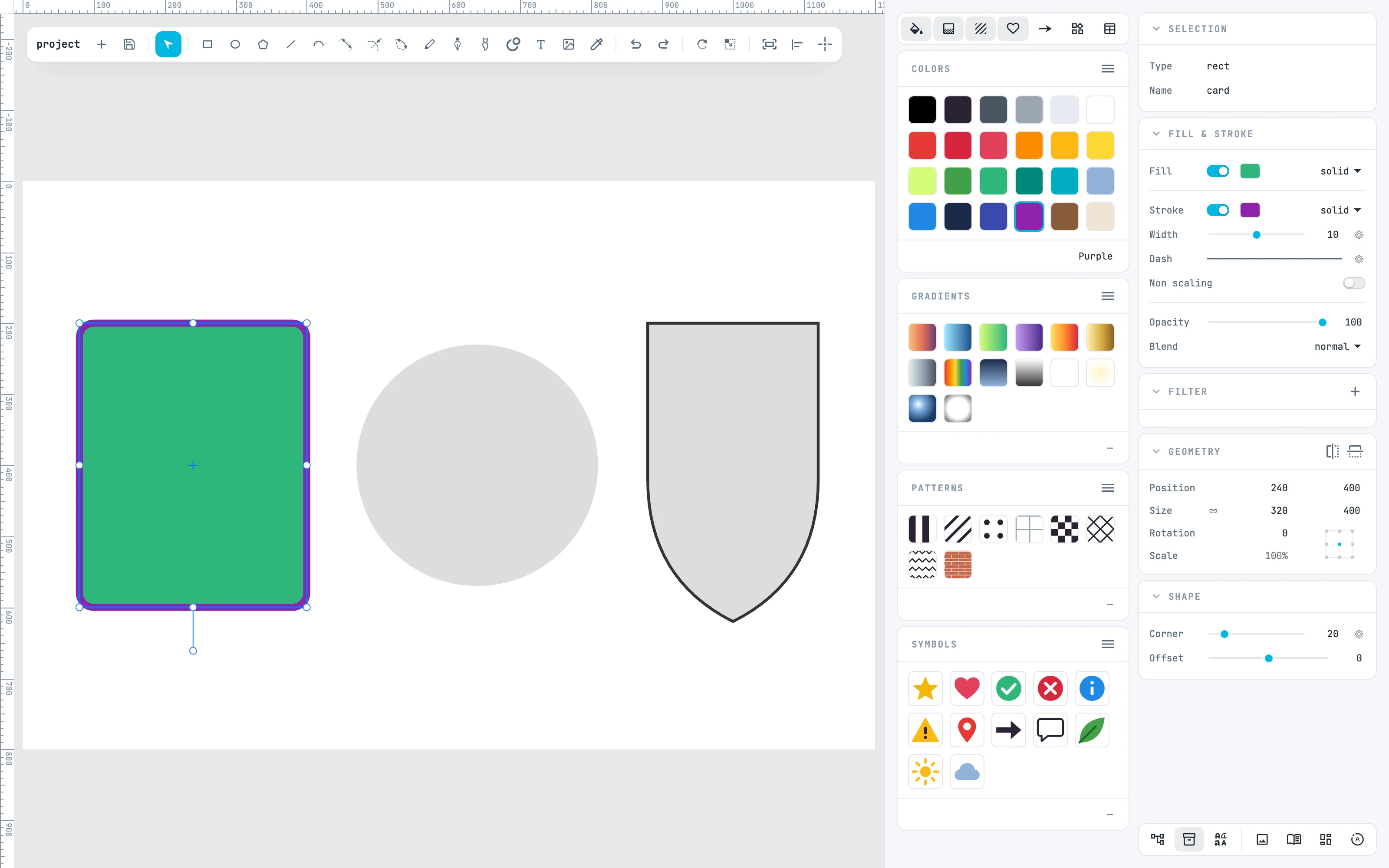Flip the shape horizontally in Geometry
The image size is (1389, 868).
1332,451
